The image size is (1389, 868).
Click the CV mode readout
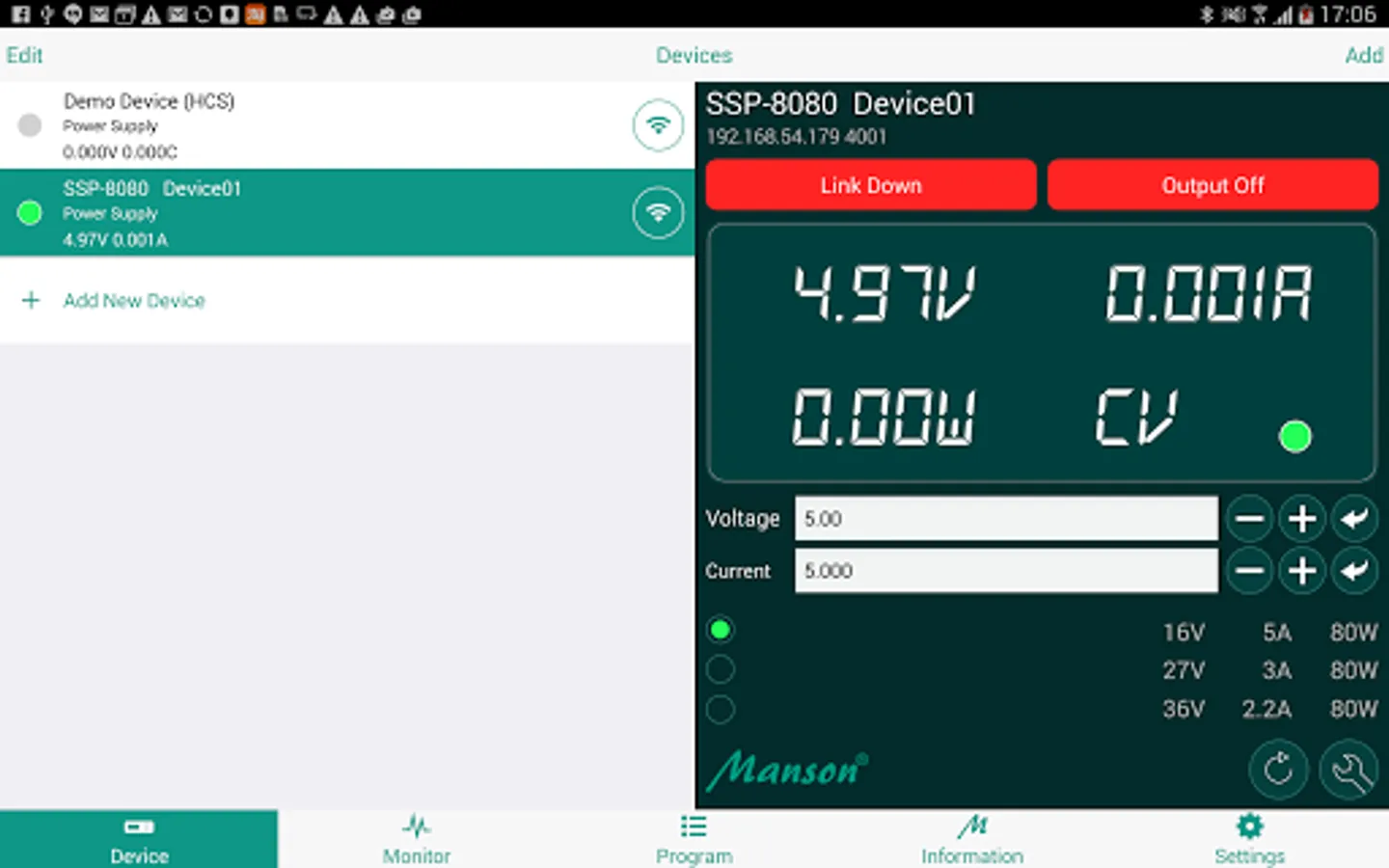click(1136, 417)
